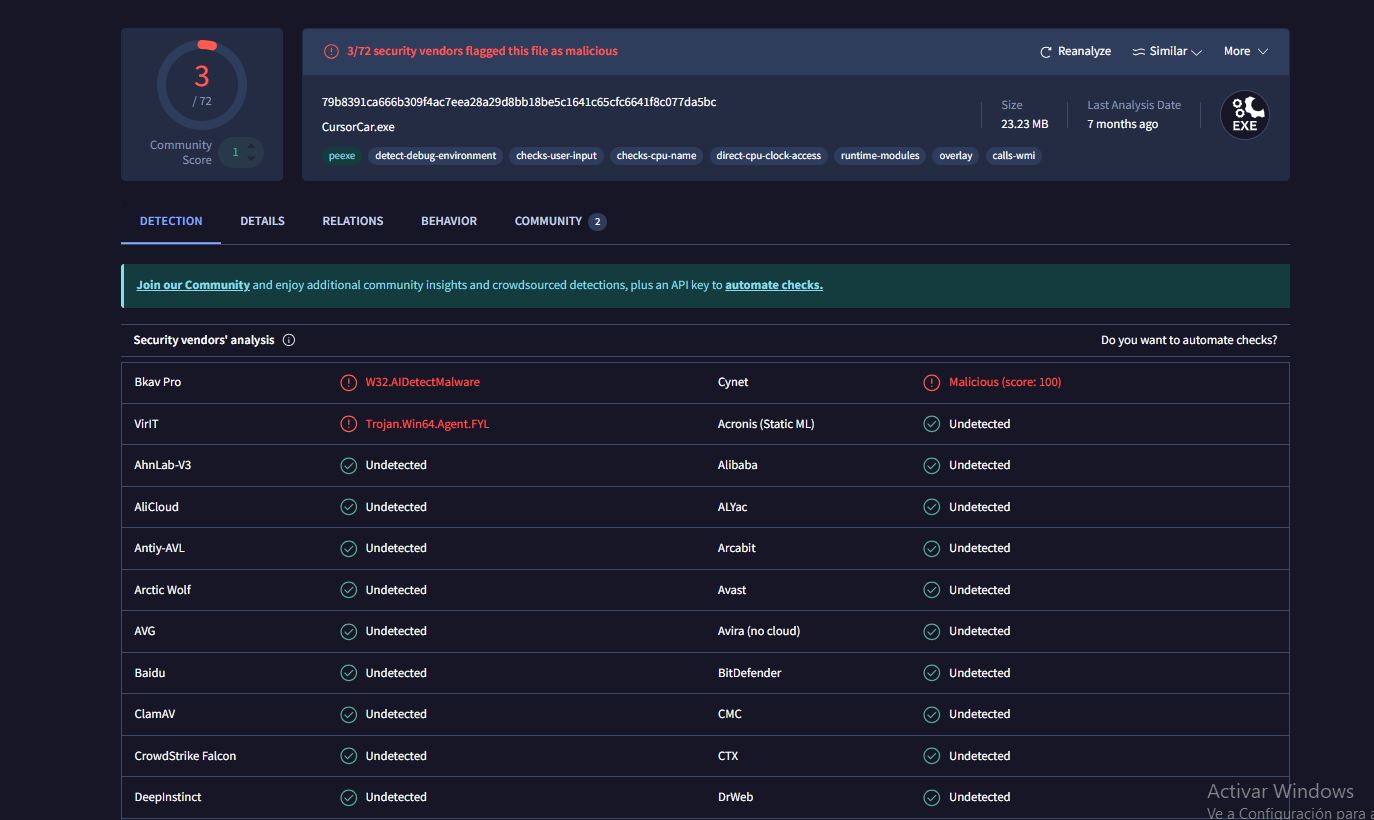Click the red alert icon in VirIT row
Image resolution: width=1374 pixels, height=820 pixels.
348,424
